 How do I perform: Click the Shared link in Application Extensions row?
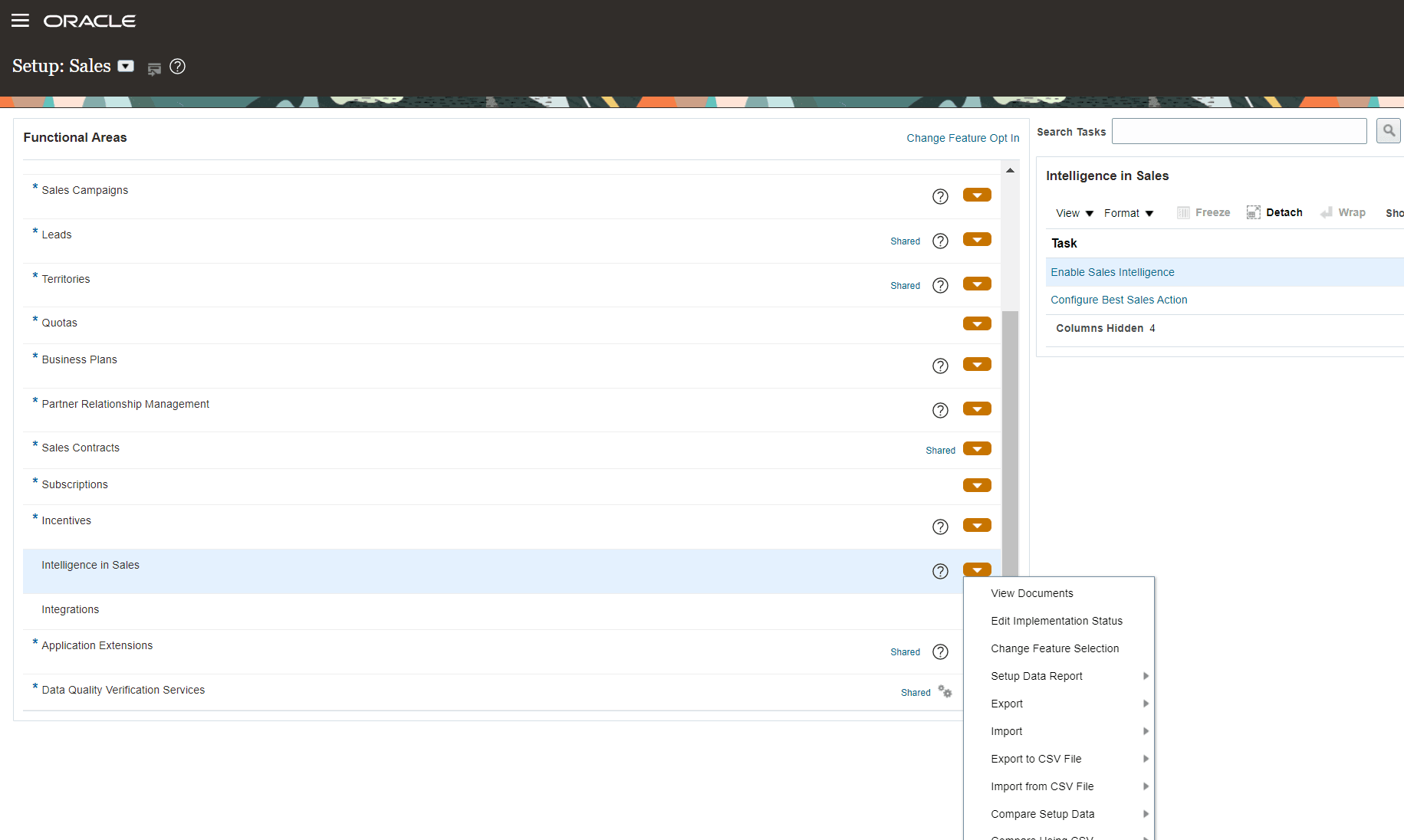tap(905, 652)
